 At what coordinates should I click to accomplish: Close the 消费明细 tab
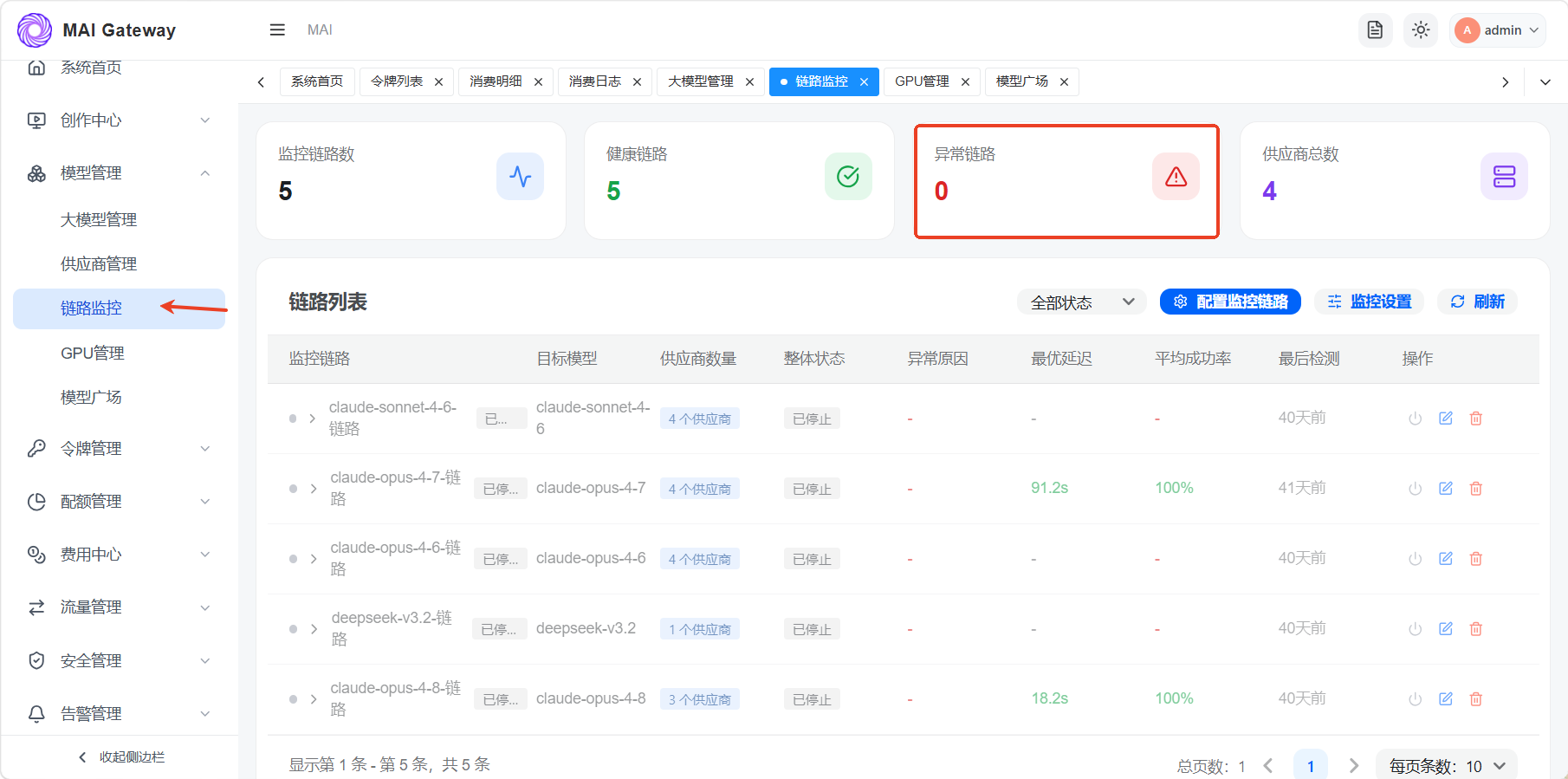click(x=538, y=82)
